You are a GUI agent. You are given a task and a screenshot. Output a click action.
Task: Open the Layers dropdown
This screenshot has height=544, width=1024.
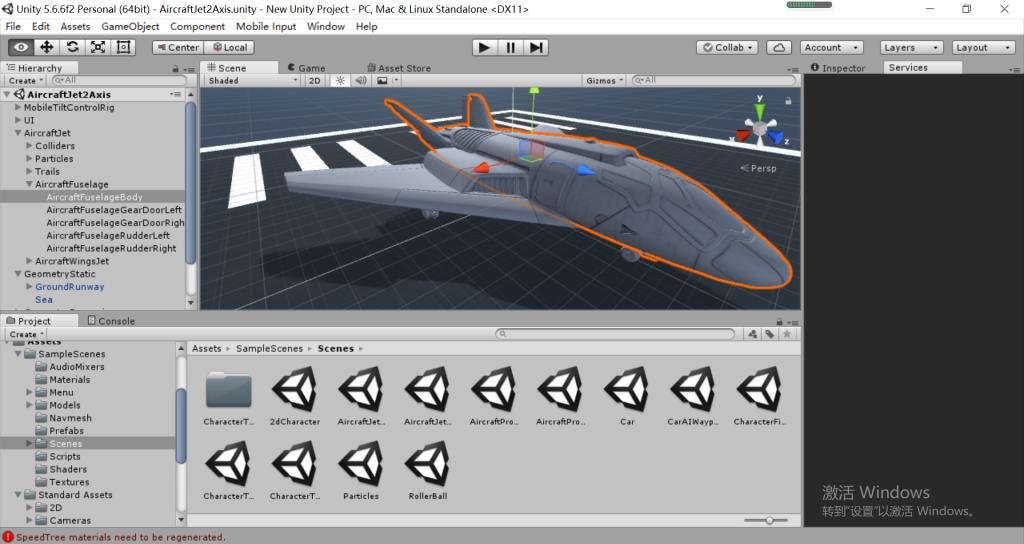click(911, 48)
